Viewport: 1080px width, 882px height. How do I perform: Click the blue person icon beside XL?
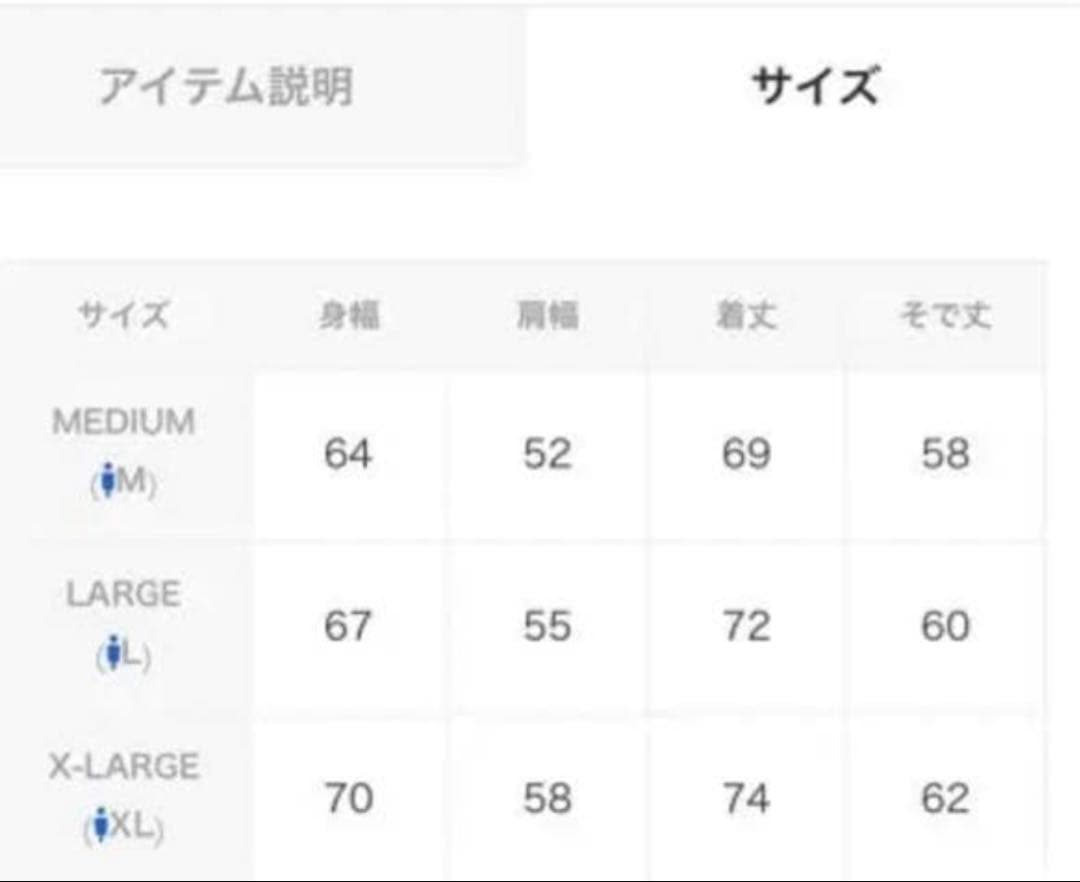pyautogui.click(x=99, y=827)
